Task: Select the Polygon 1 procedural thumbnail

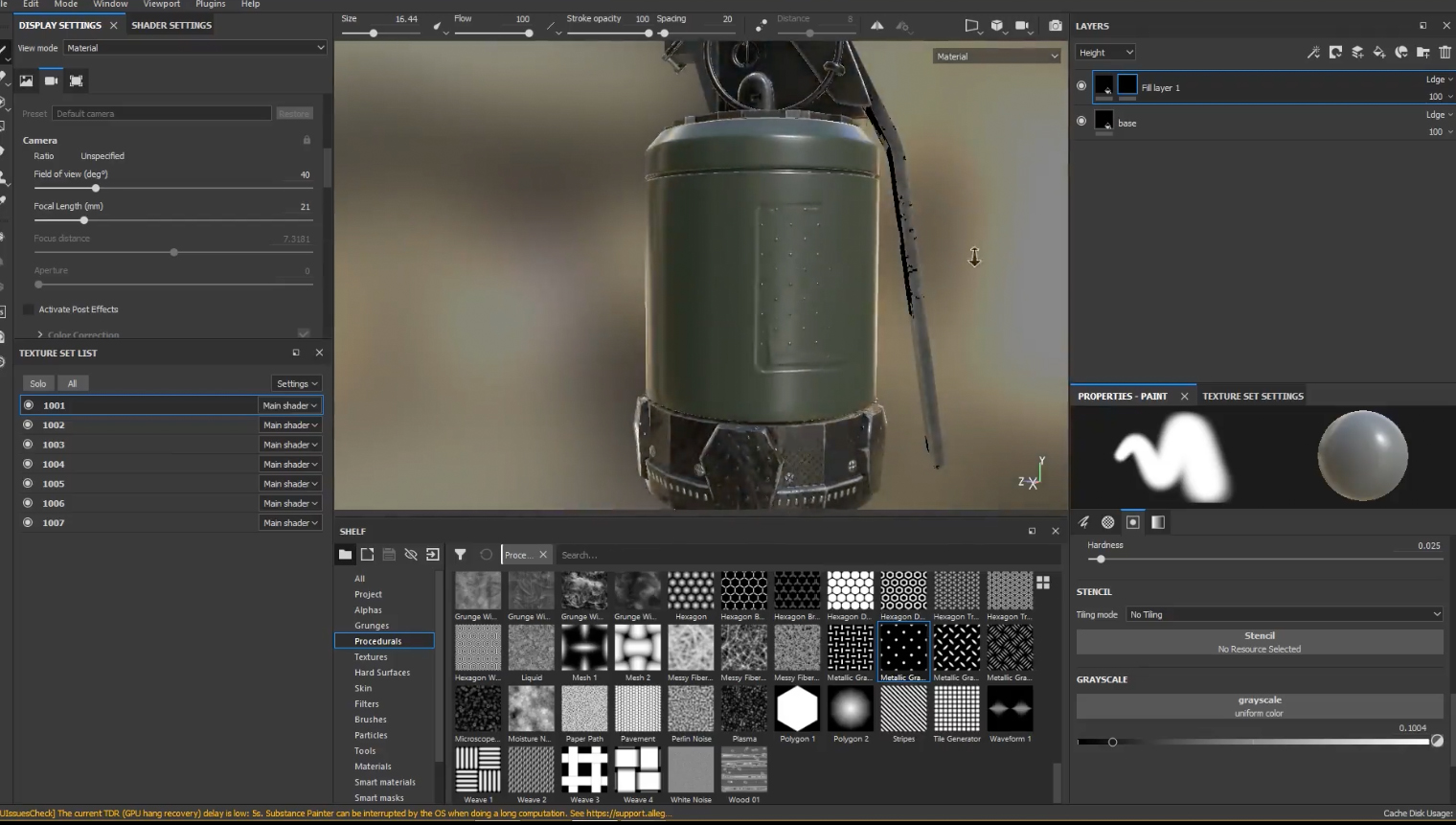Action: click(797, 709)
